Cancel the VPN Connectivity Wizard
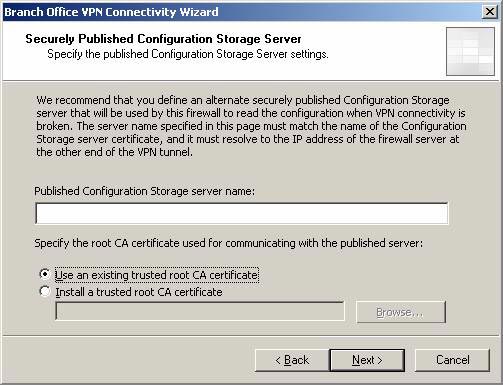 point(452,360)
